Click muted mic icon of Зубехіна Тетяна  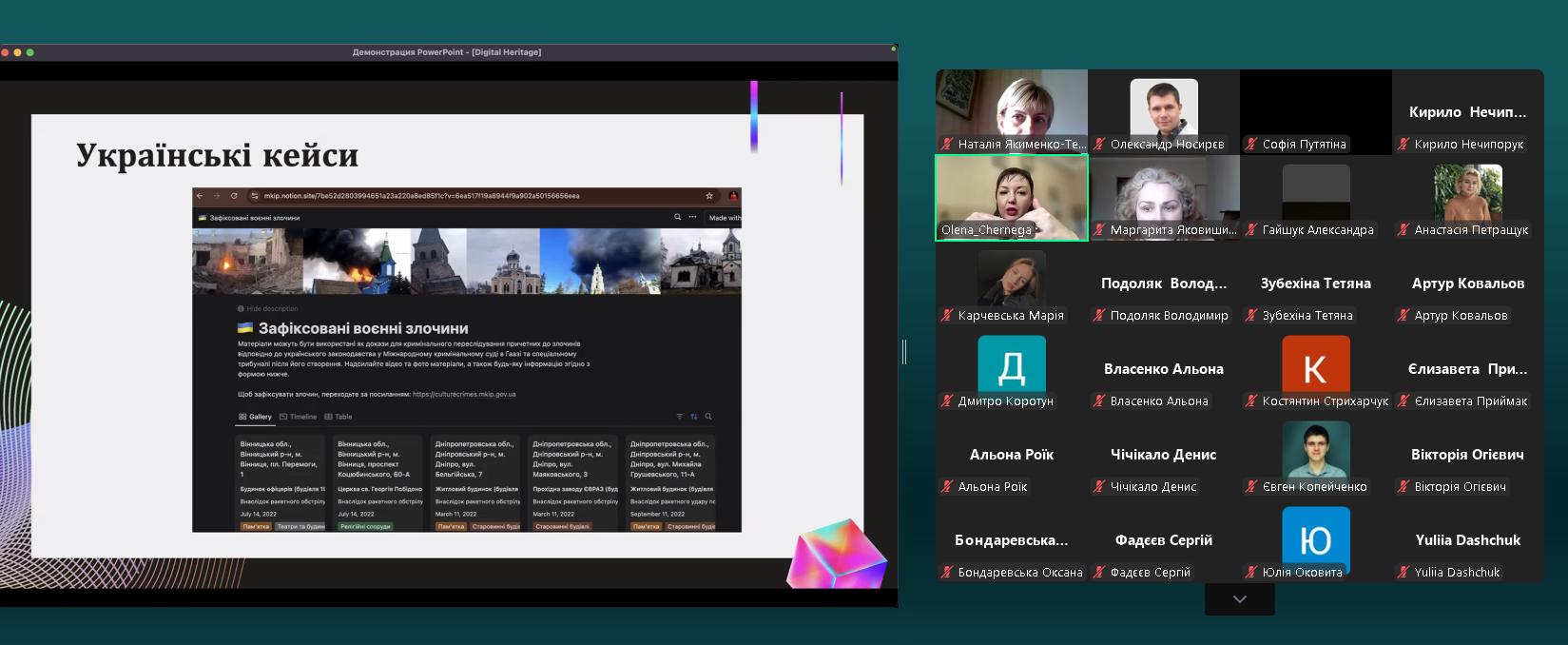[x=1251, y=316]
